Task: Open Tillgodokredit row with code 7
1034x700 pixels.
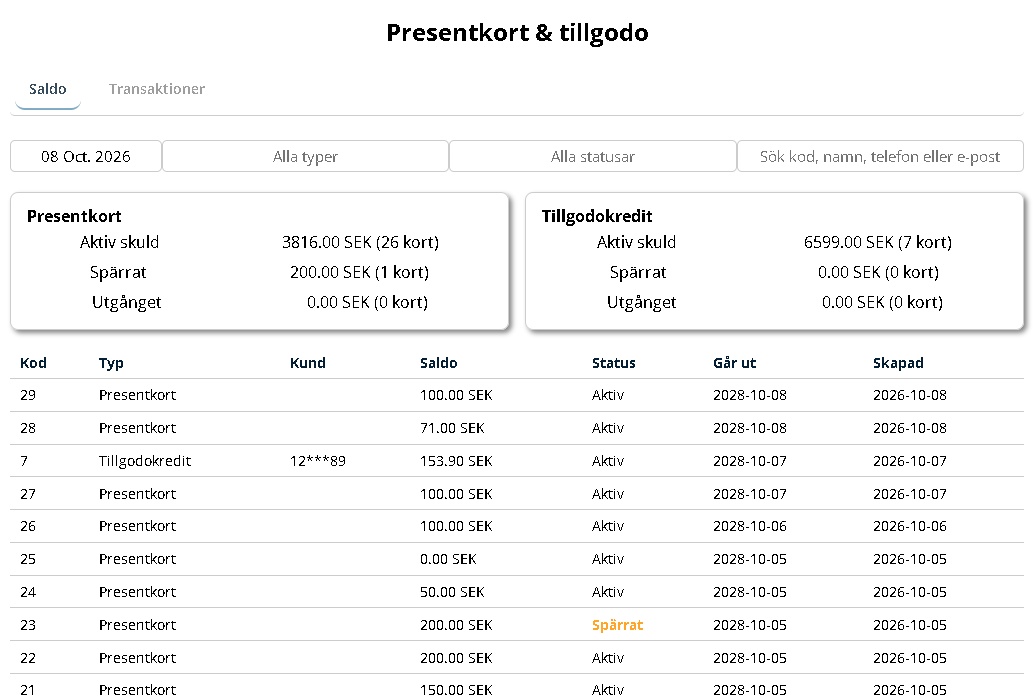Action: pyautogui.click(x=517, y=461)
